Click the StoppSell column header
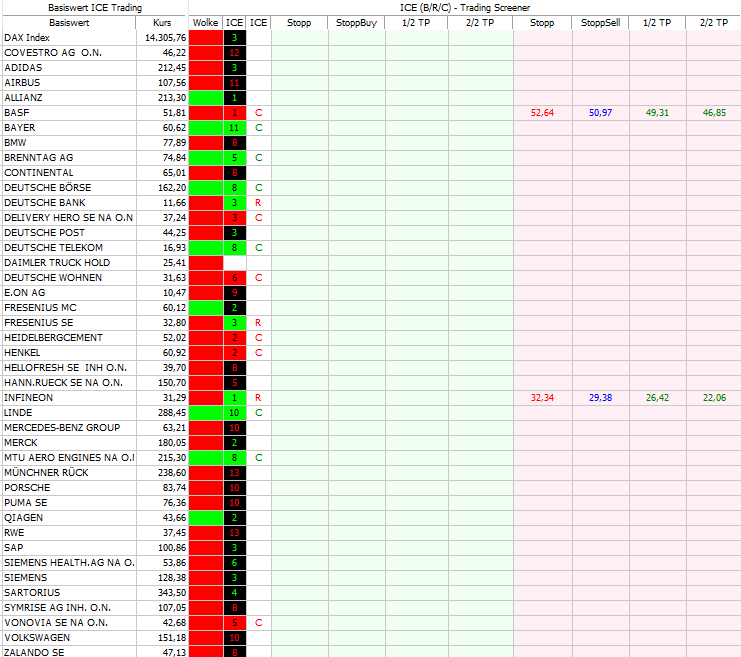This screenshot has height=657, width=741. 600,23
